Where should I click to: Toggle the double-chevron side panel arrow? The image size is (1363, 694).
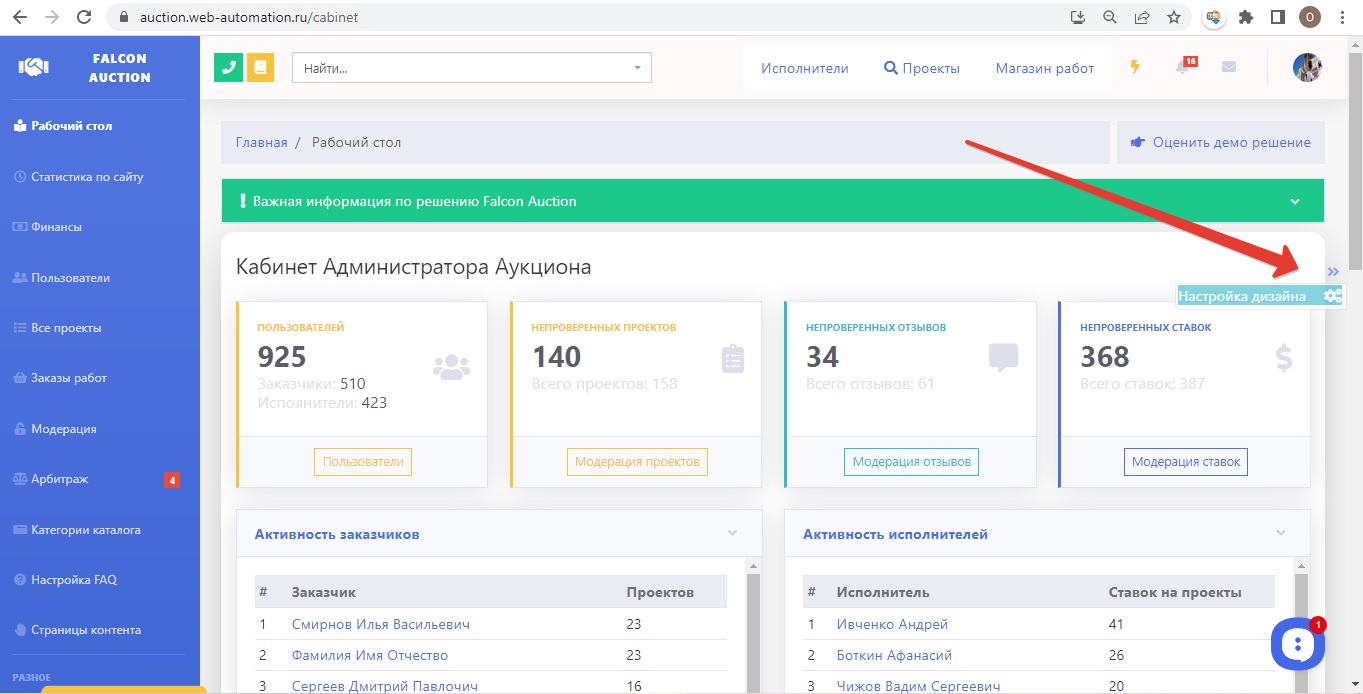click(1333, 271)
